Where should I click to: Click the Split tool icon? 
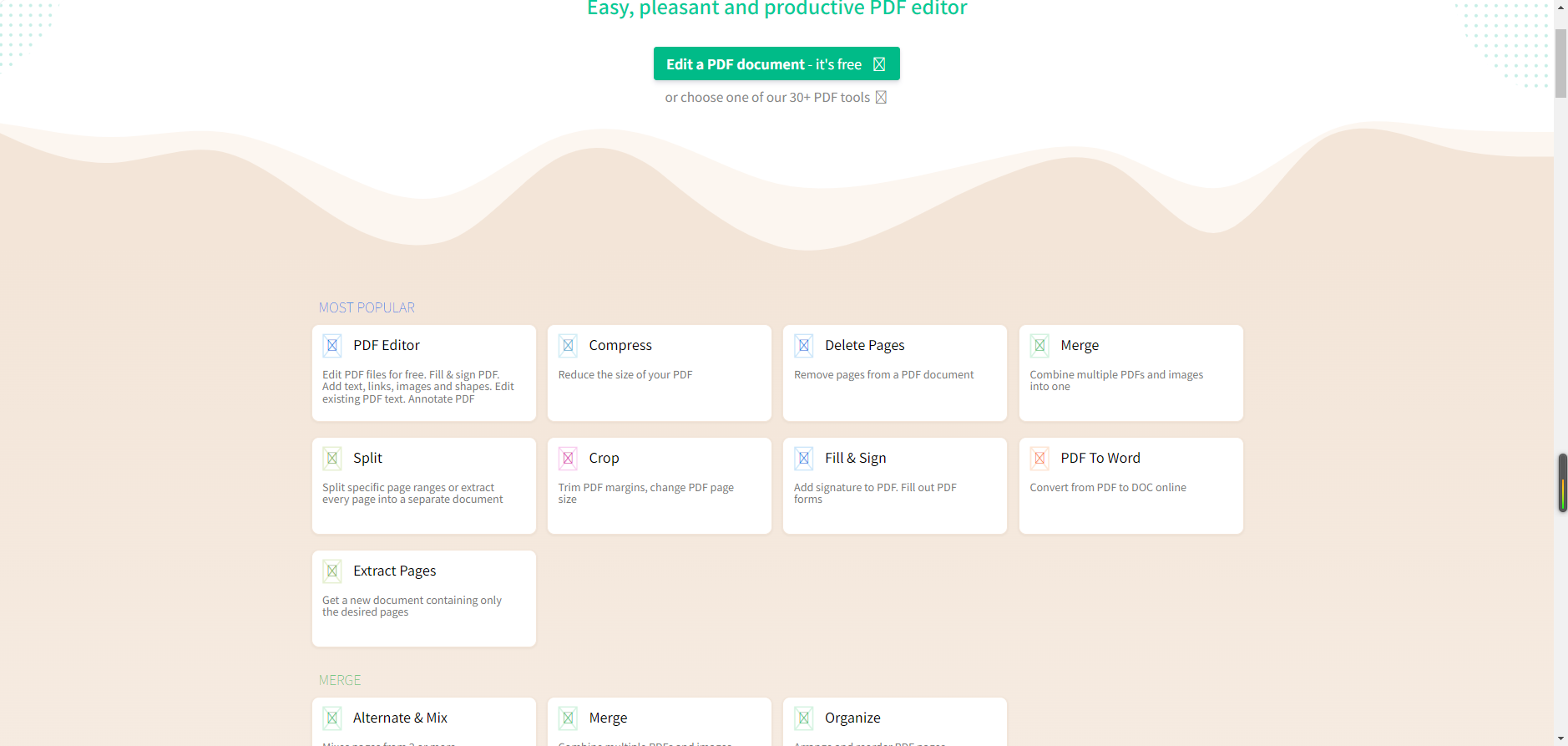point(332,459)
